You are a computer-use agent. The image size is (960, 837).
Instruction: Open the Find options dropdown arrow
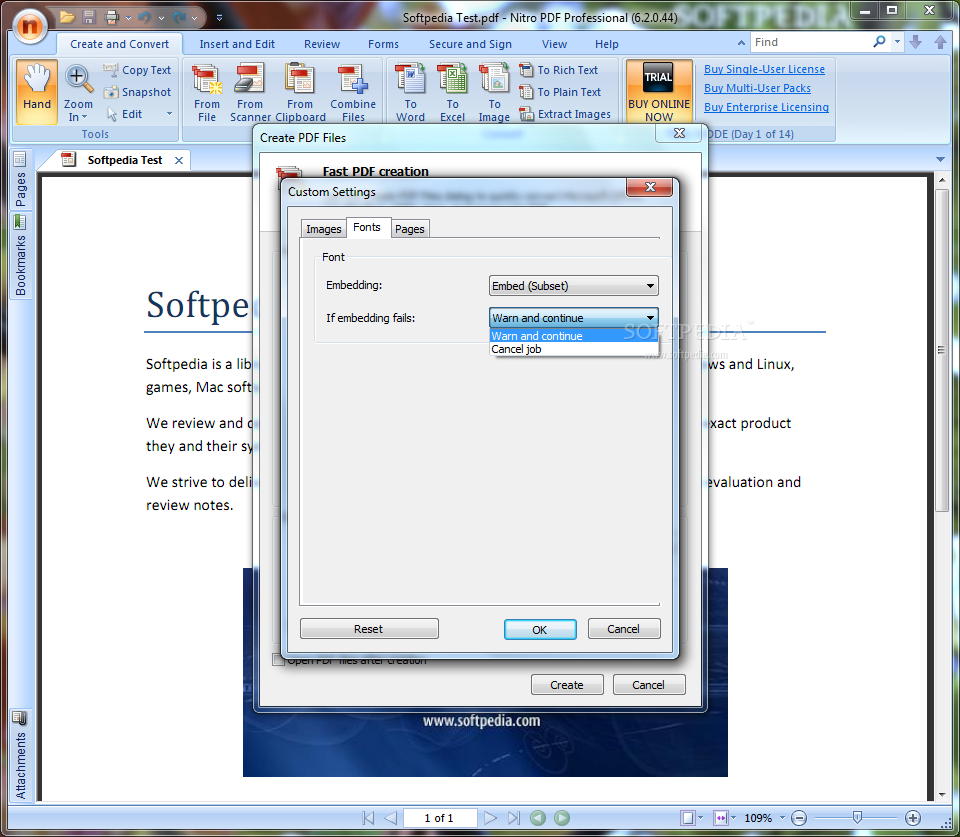click(897, 42)
